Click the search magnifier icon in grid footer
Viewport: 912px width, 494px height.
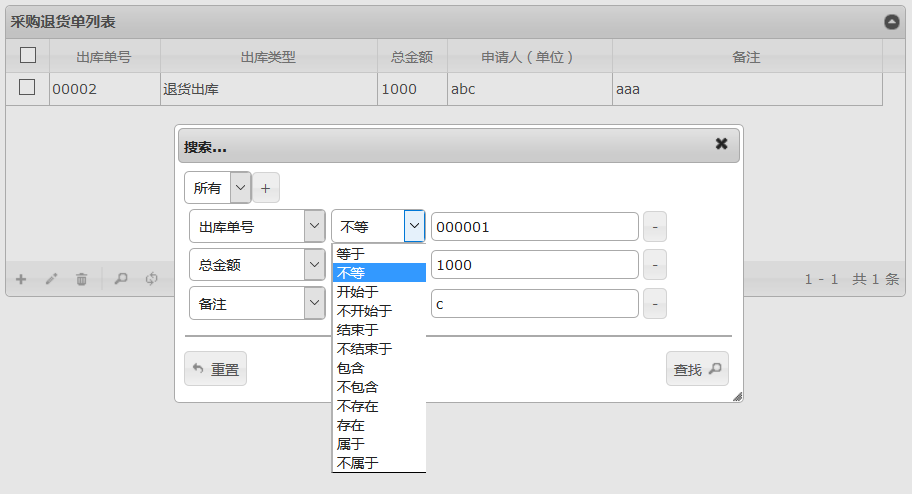point(121,279)
